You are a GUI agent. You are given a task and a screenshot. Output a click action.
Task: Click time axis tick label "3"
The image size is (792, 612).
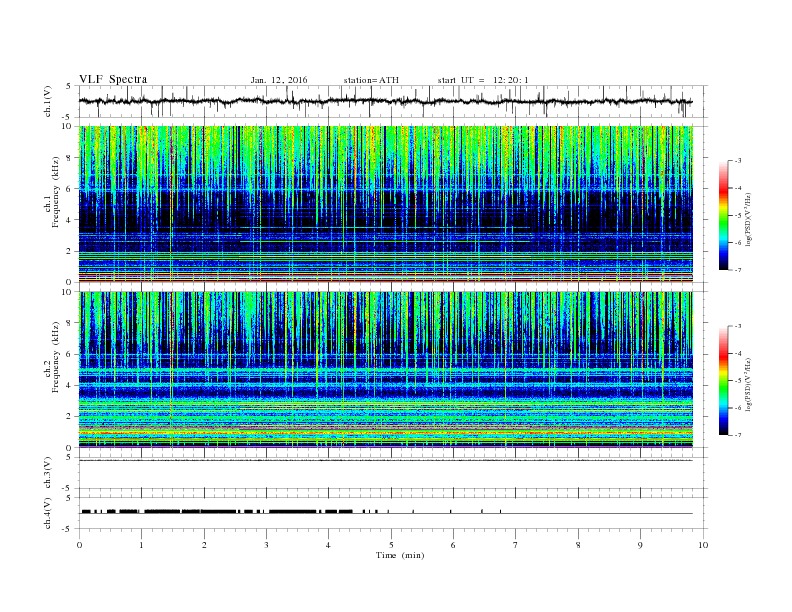(x=266, y=545)
